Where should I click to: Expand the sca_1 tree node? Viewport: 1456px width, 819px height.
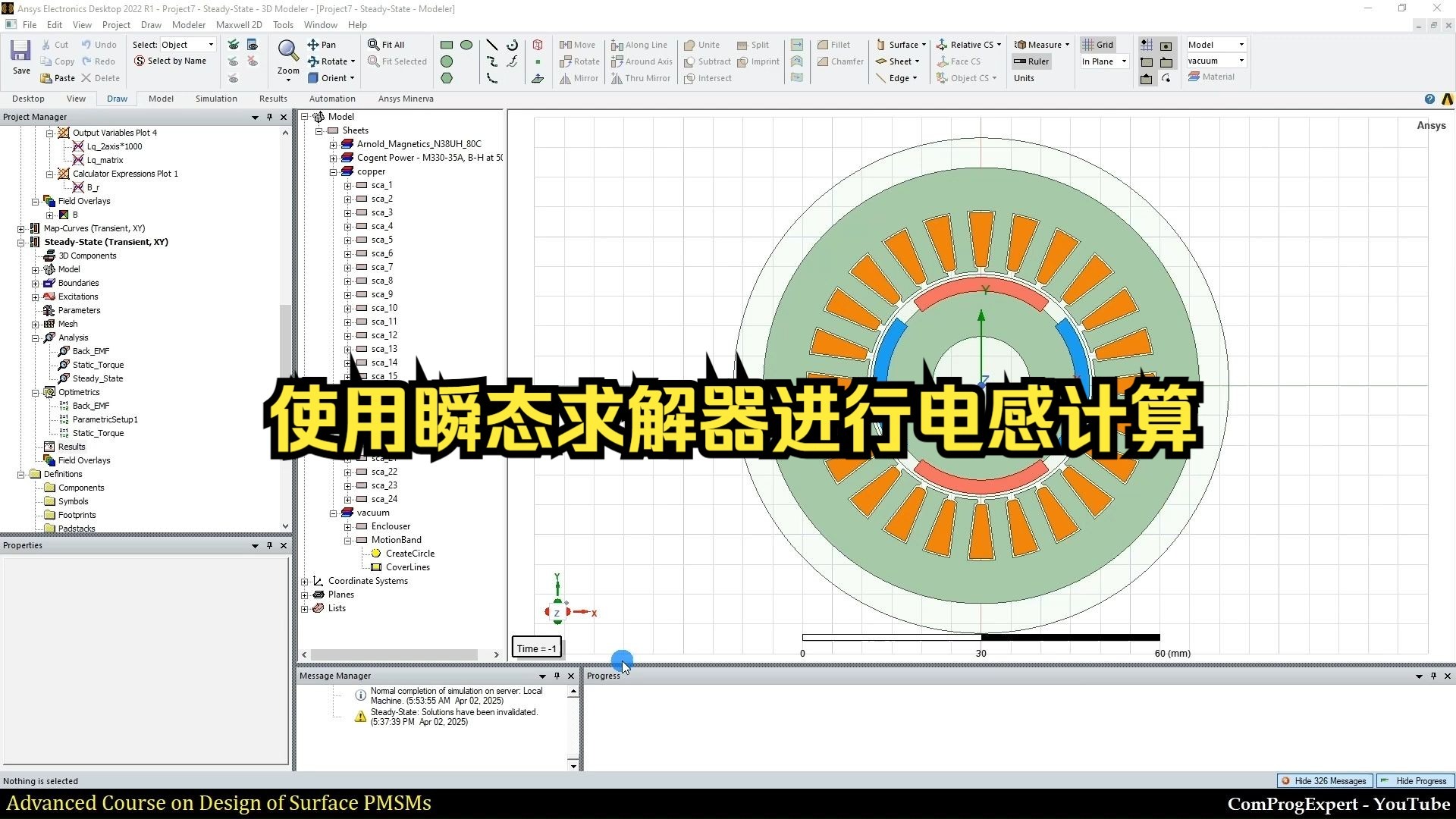point(347,185)
